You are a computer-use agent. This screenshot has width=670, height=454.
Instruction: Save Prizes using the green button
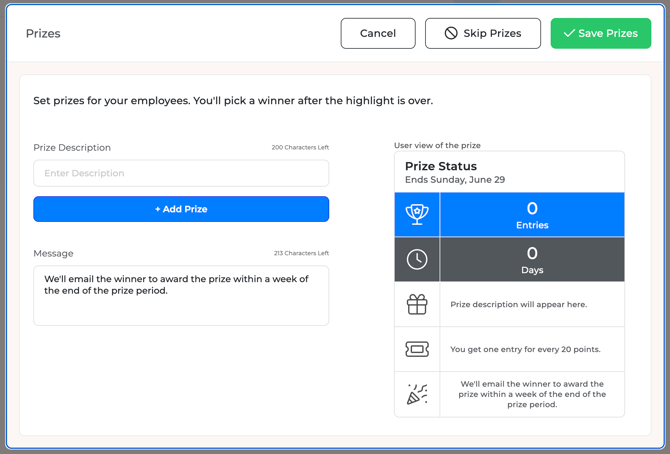click(x=601, y=33)
